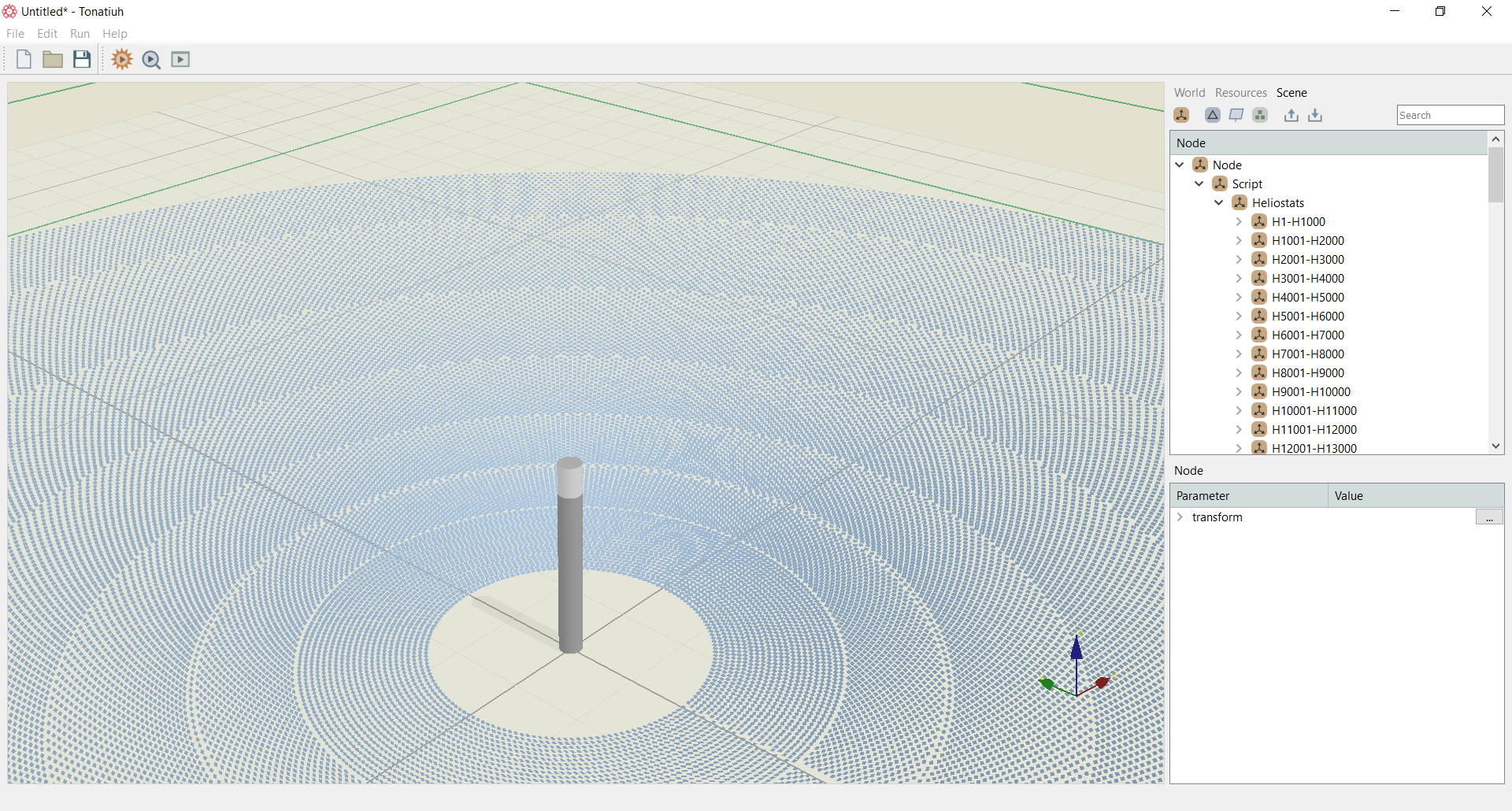1512x811 pixels.
Task: Insert a component with the green blocks icon
Action: tap(1260, 115)
